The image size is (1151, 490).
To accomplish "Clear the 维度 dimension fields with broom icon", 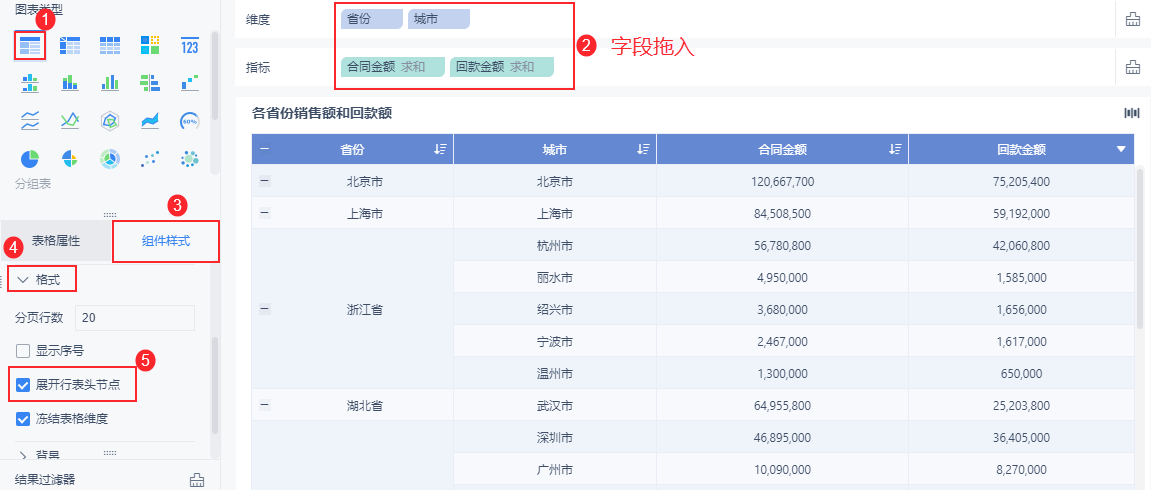I will 1132,20.
